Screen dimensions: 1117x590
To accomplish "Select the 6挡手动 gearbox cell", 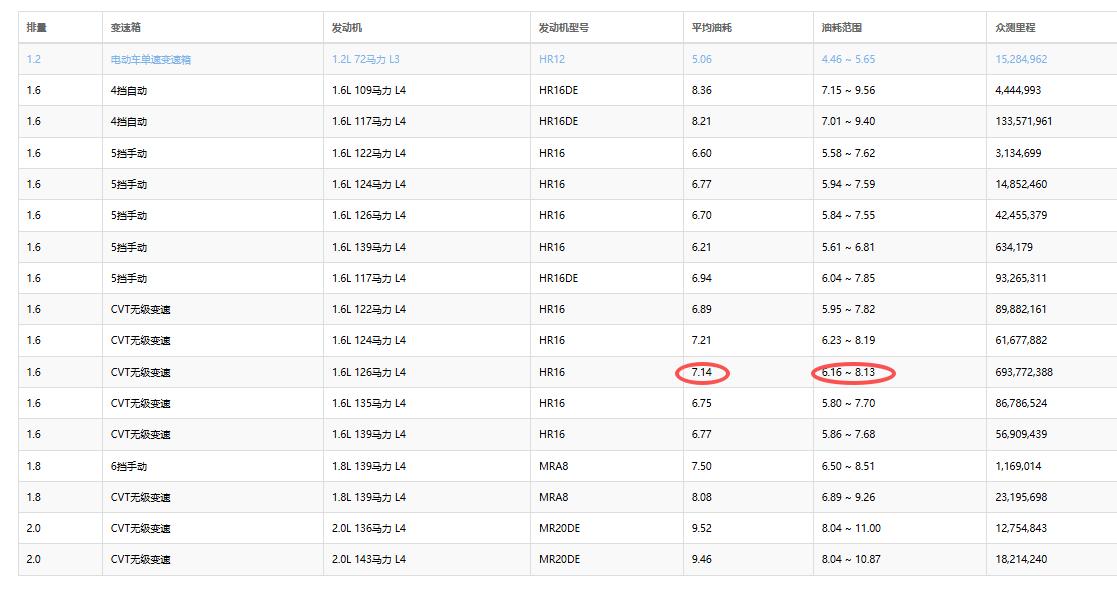I will point(129,466).
